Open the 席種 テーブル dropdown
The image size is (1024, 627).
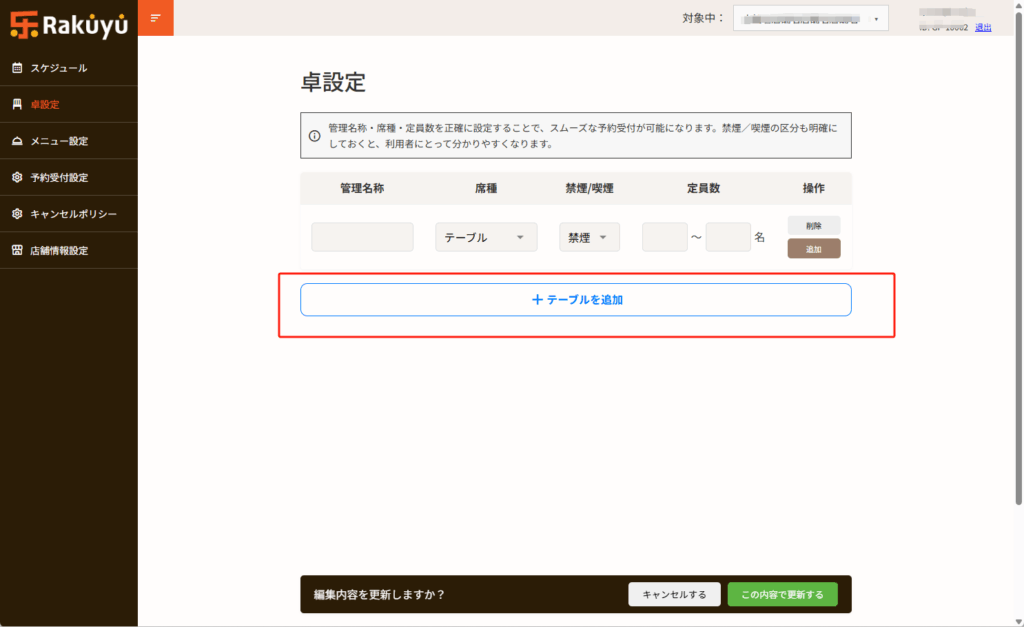(486, 237)
